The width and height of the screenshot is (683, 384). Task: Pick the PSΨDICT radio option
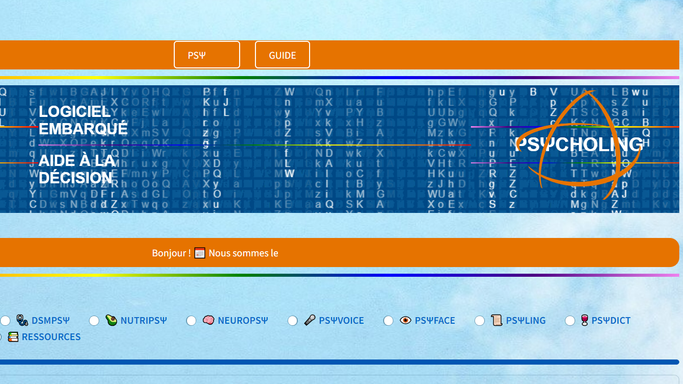(569, 321)
